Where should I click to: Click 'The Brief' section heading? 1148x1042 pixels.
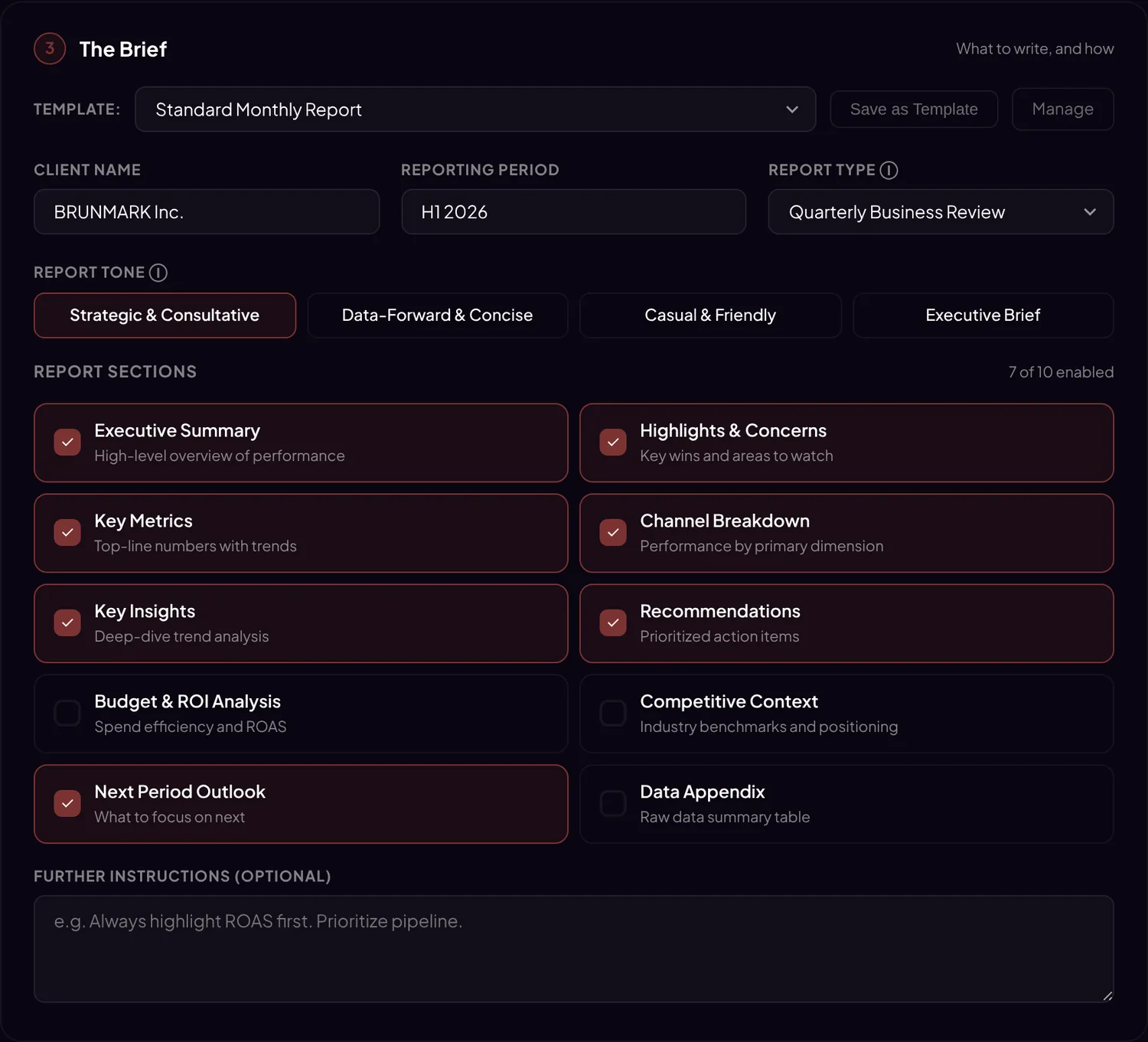pos(123,49)
